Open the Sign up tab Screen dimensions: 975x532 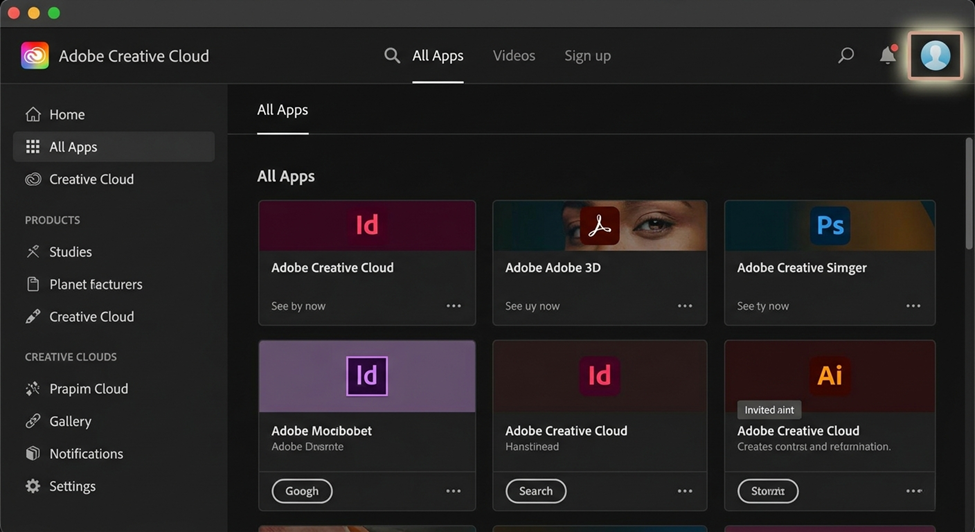pyautogui.click(x=588, y=56)
